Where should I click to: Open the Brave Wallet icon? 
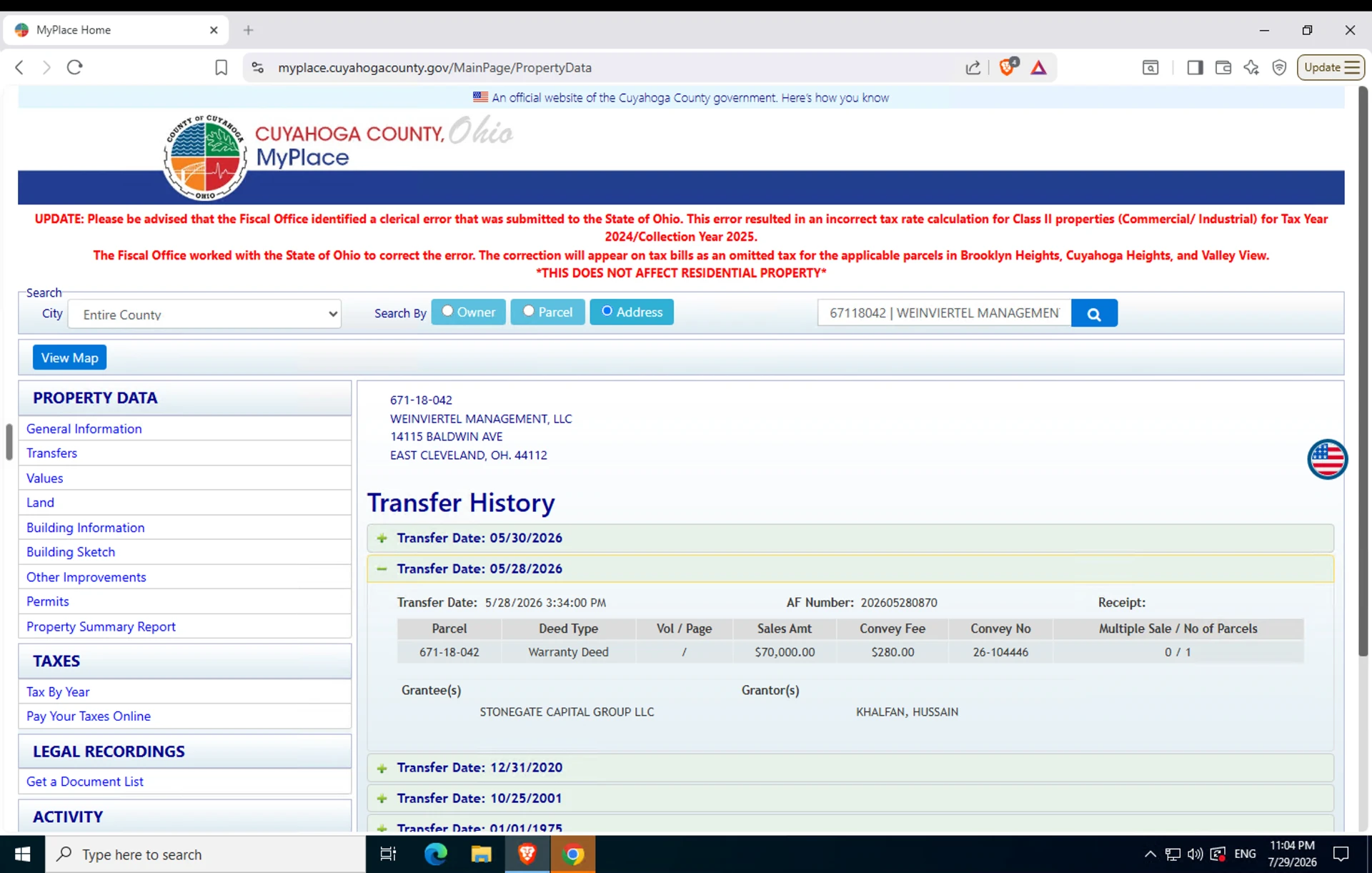pyautogui.click(x=1223, y=67)
